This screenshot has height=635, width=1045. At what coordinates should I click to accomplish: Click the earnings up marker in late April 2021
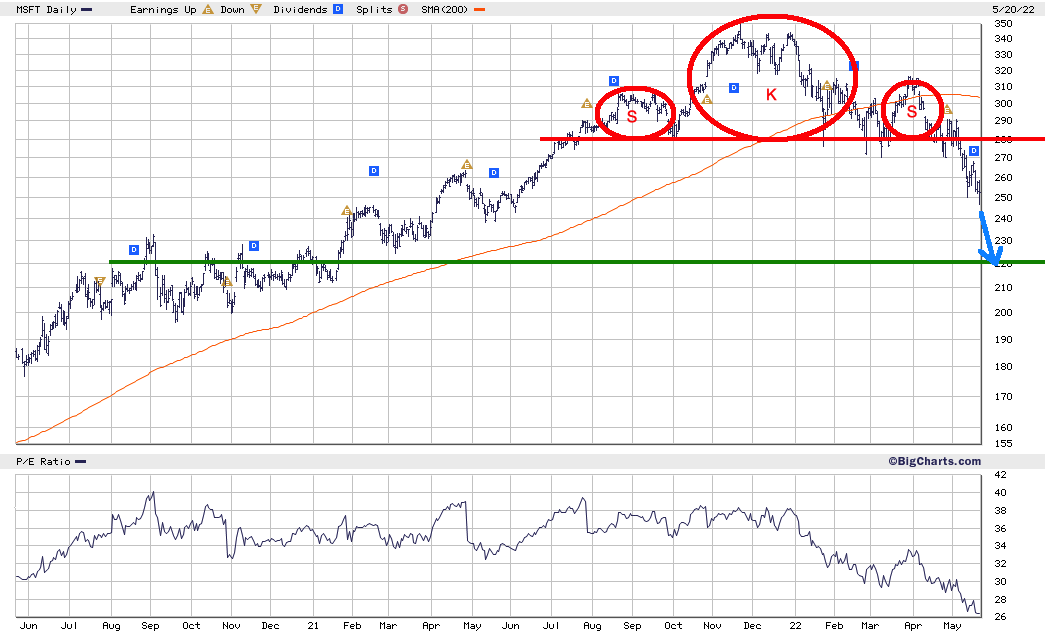467,165
